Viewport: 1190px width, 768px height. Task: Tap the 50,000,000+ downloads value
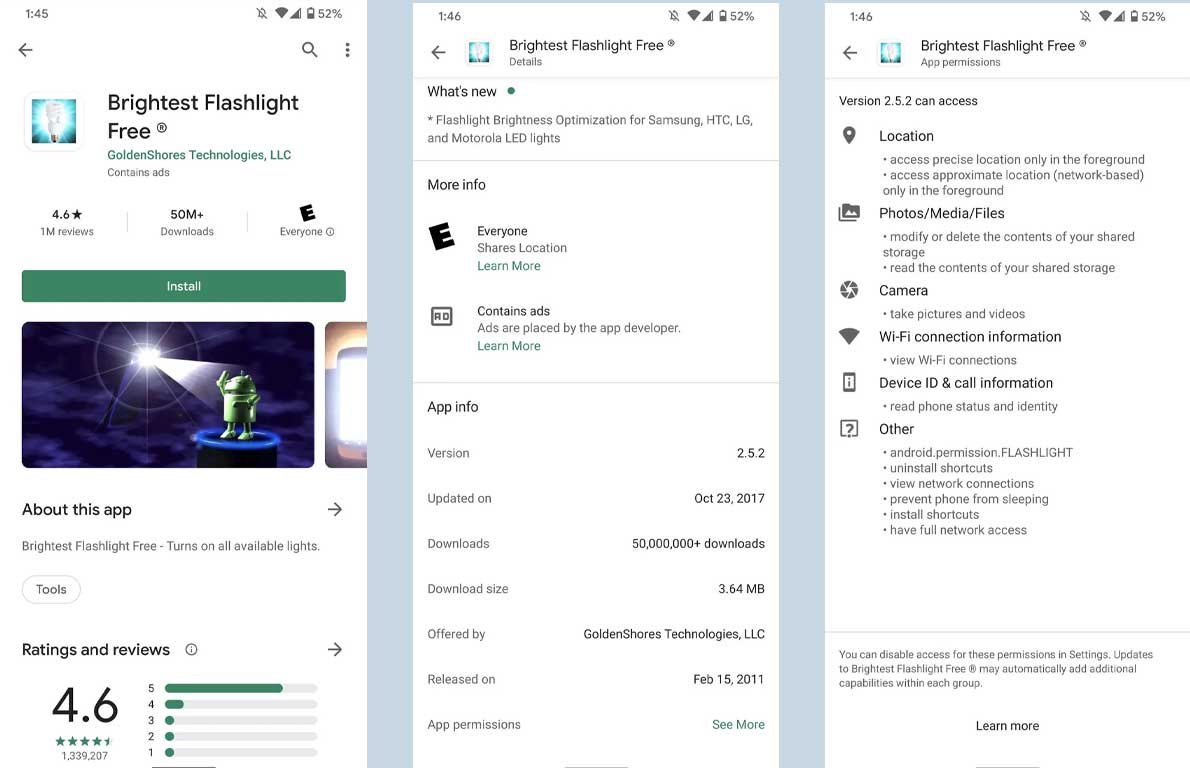[x=698, y=543]
